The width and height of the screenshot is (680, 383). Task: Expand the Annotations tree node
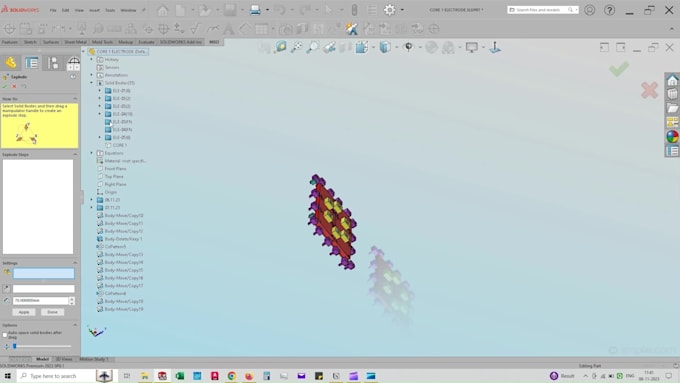[92, 75]
